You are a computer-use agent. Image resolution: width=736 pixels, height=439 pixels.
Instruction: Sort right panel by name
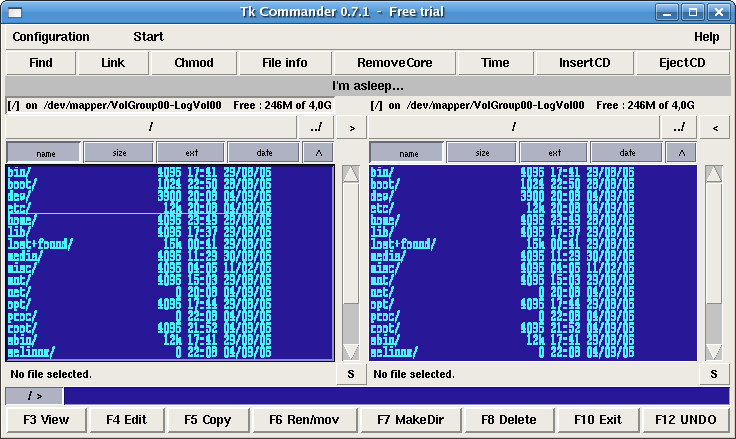tap(406, 153)
